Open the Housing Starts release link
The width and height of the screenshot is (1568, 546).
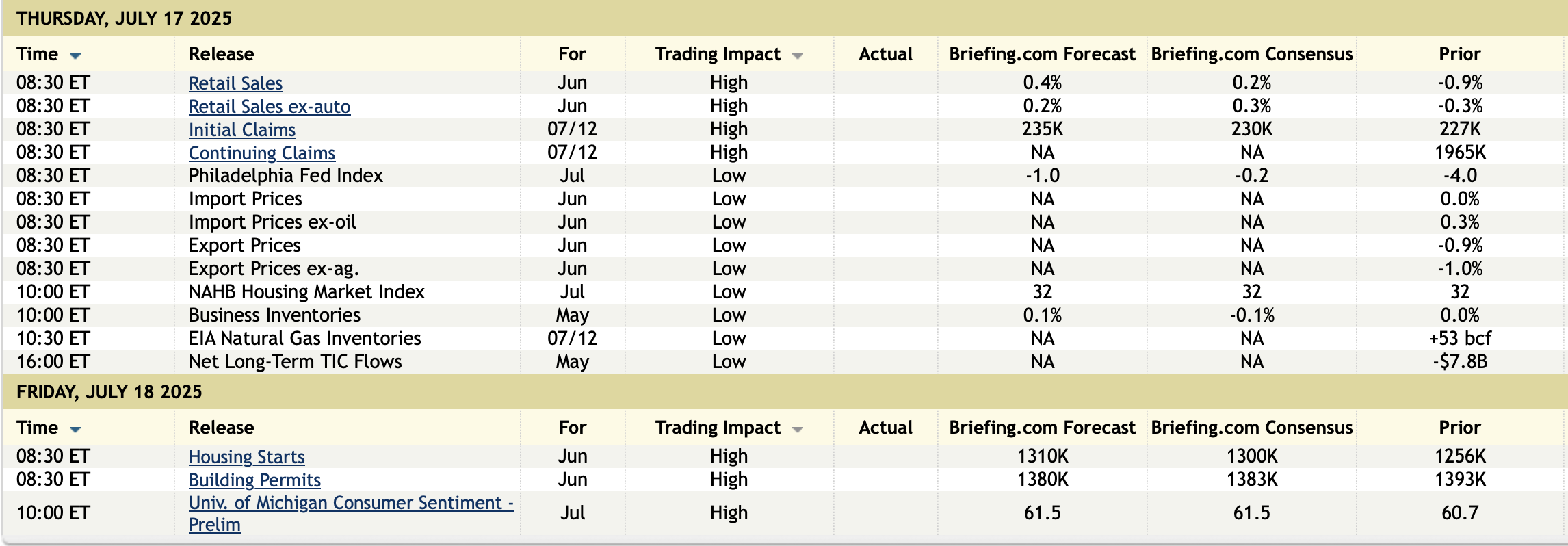[x=246, y=457]
